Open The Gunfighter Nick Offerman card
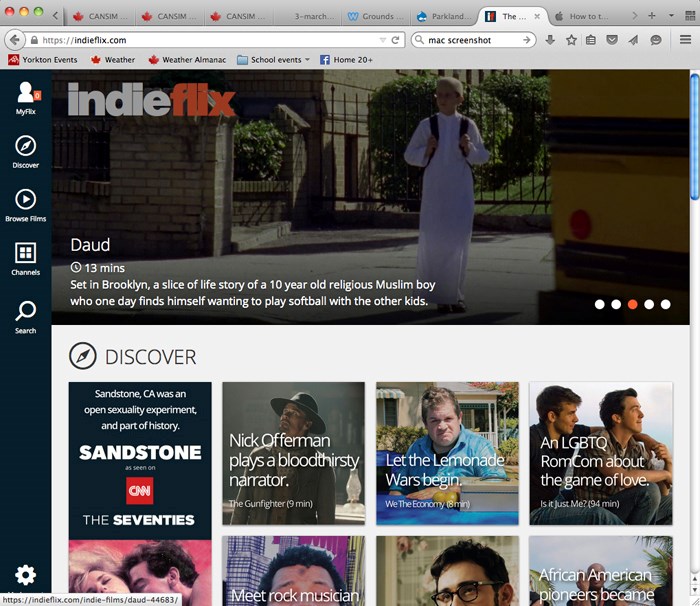This screenshot has width=700, height=606. coord(293,453)
